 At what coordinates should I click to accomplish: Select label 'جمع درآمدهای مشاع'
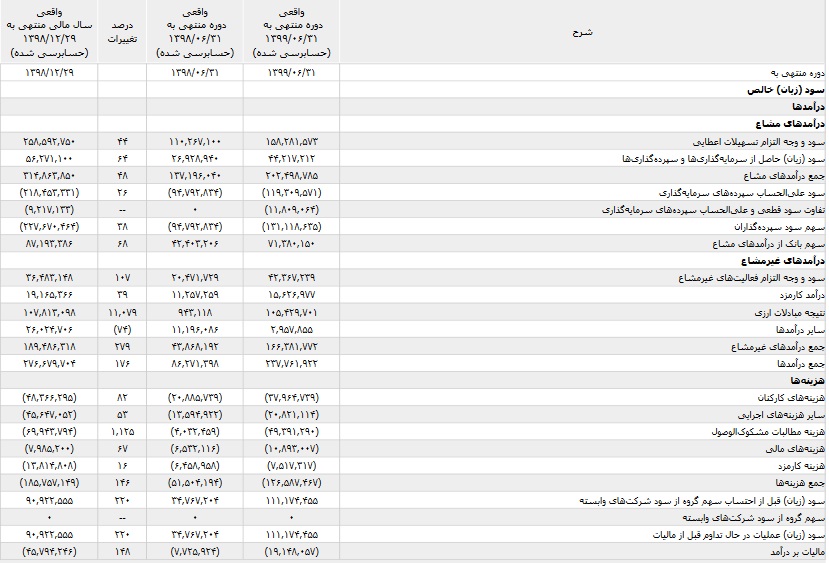pyautogui.click(x=784, y=176)
